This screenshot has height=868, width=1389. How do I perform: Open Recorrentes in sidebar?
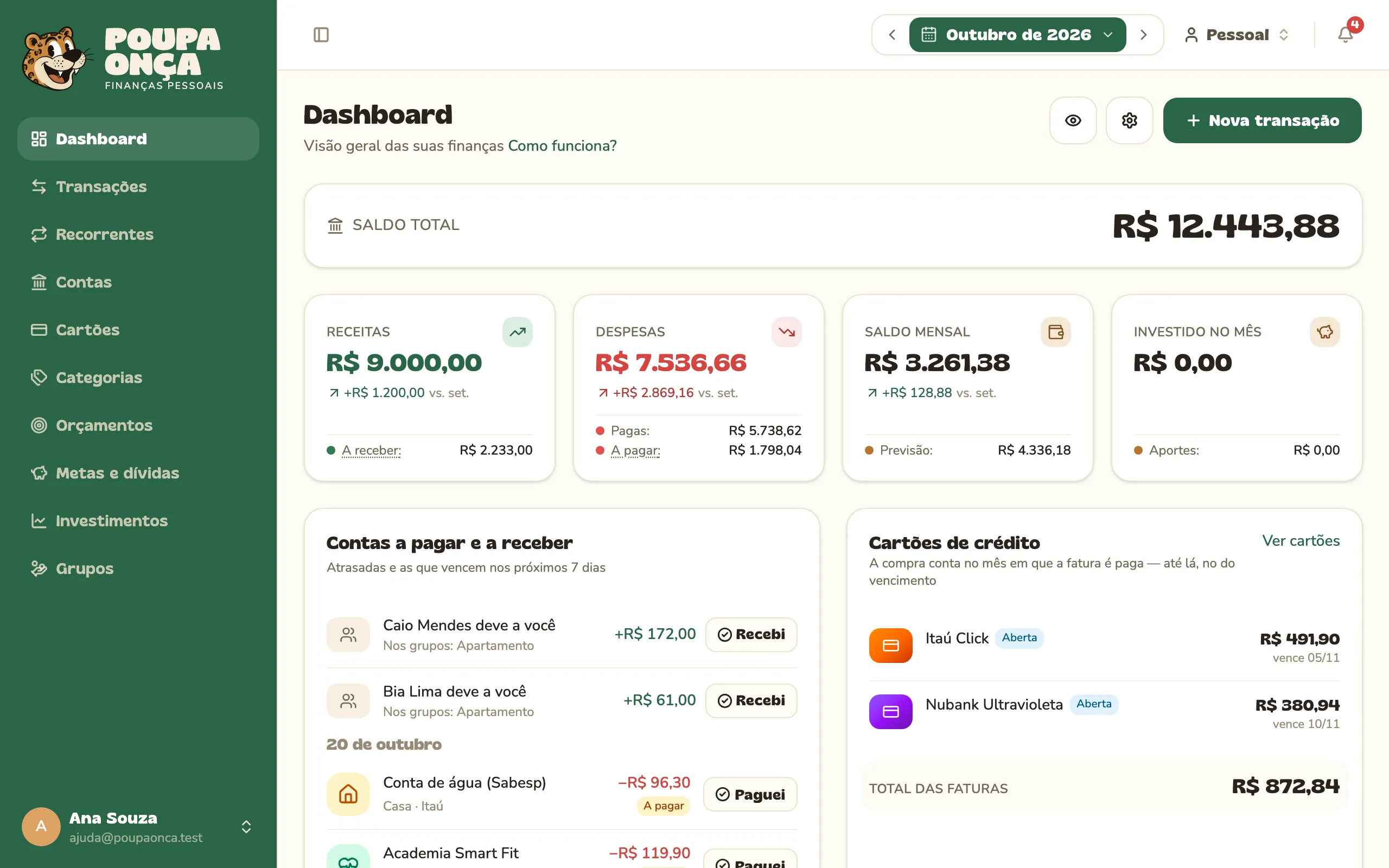coord(138,234)
